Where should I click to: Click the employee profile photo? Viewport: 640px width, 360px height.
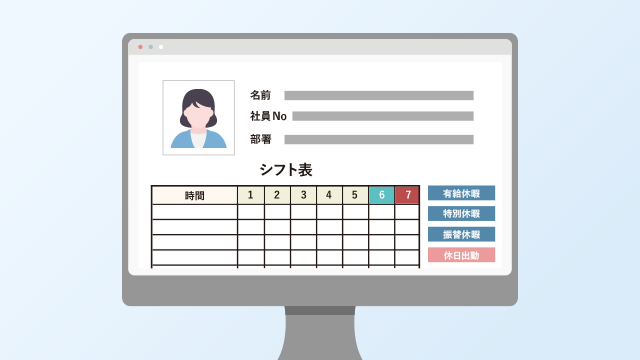pyautogui.click(x=199, y=118)
